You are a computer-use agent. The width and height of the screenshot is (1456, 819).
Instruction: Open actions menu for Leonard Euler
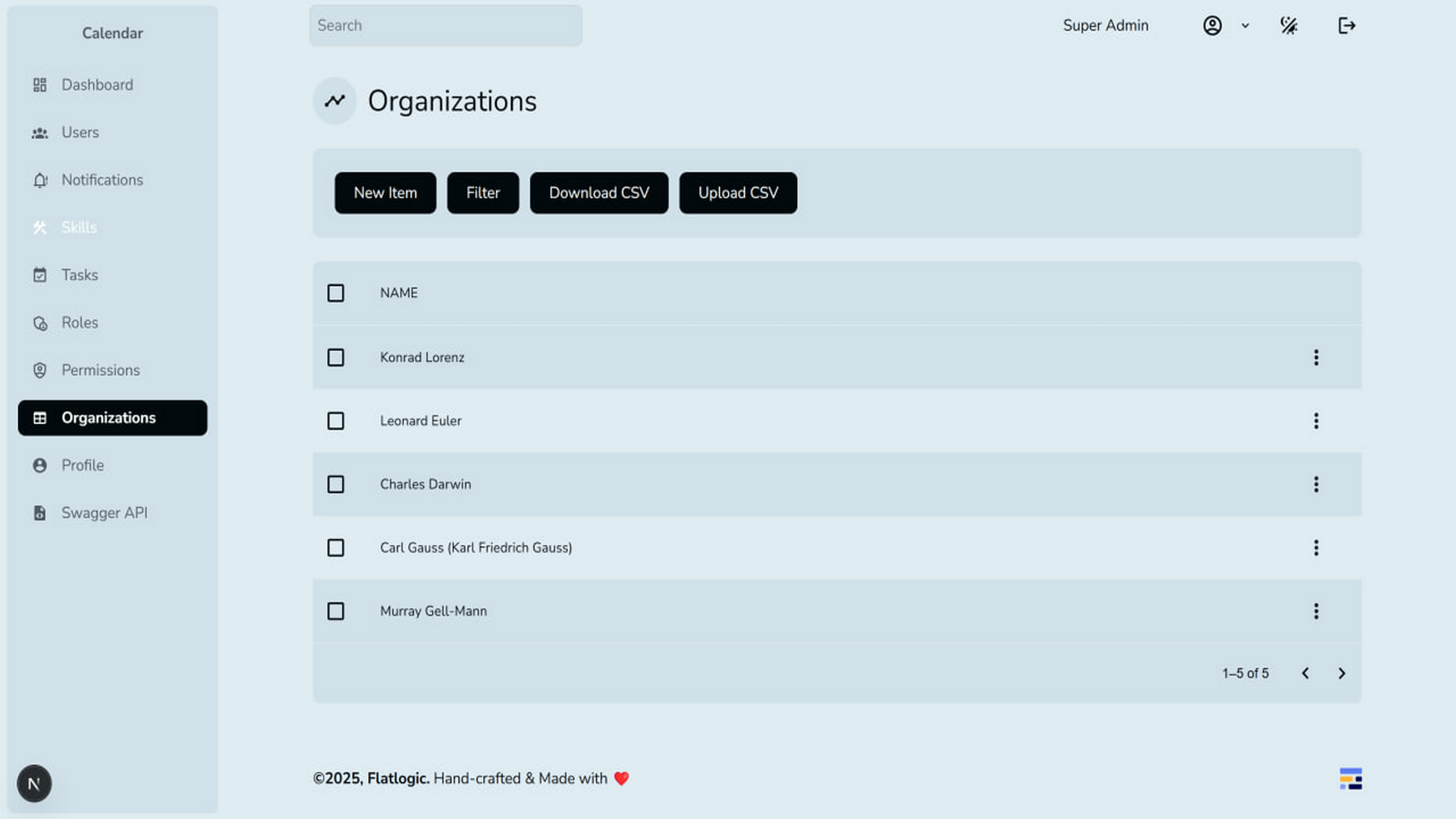(1316, 421)
